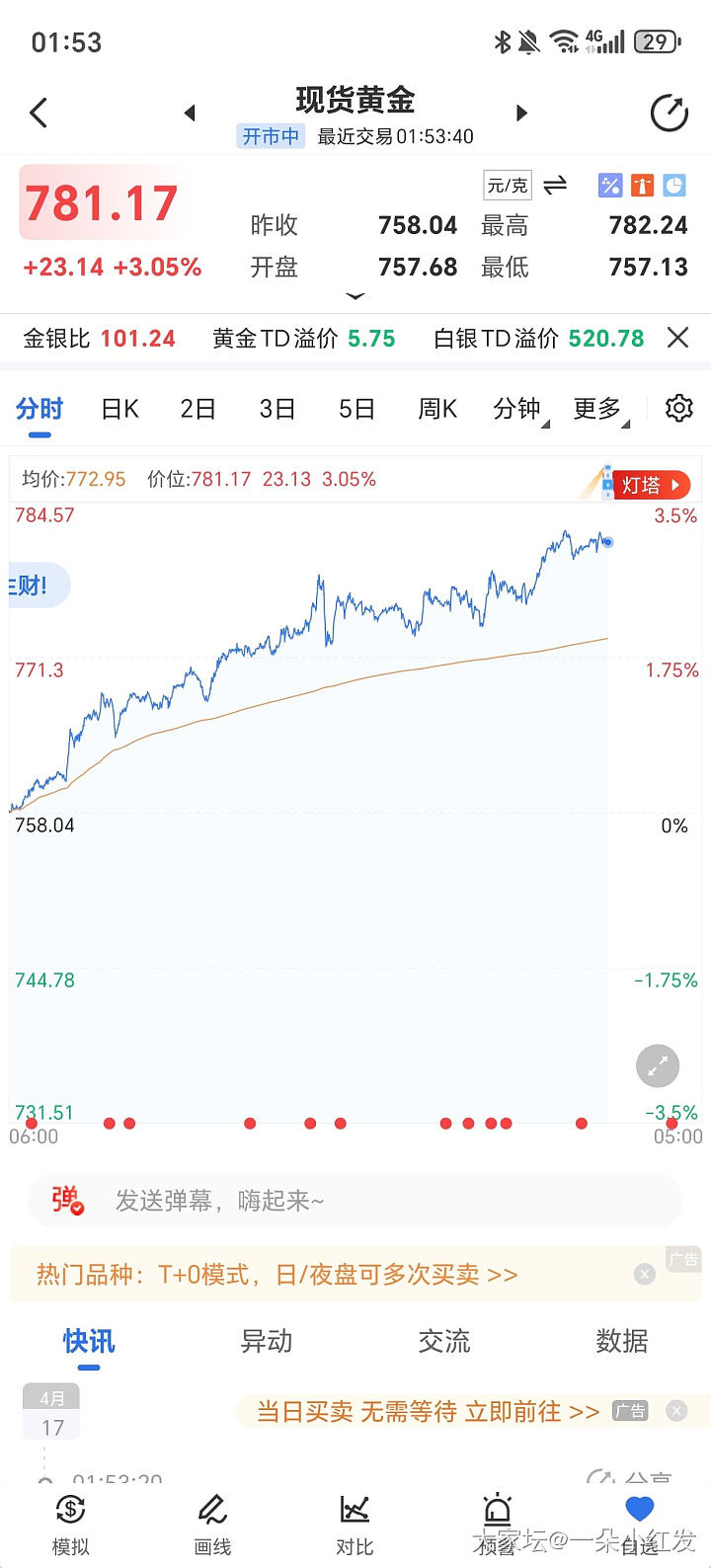Expand quote details with down chevron
This screenshot has height=1568, width=711.
pos(355,296)
